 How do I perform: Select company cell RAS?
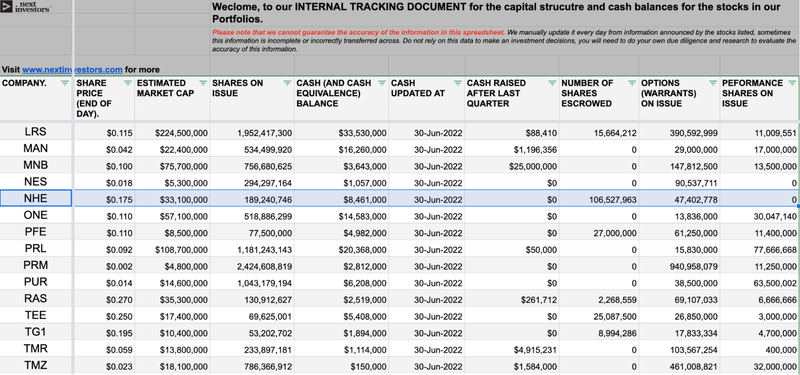[35, 299]
